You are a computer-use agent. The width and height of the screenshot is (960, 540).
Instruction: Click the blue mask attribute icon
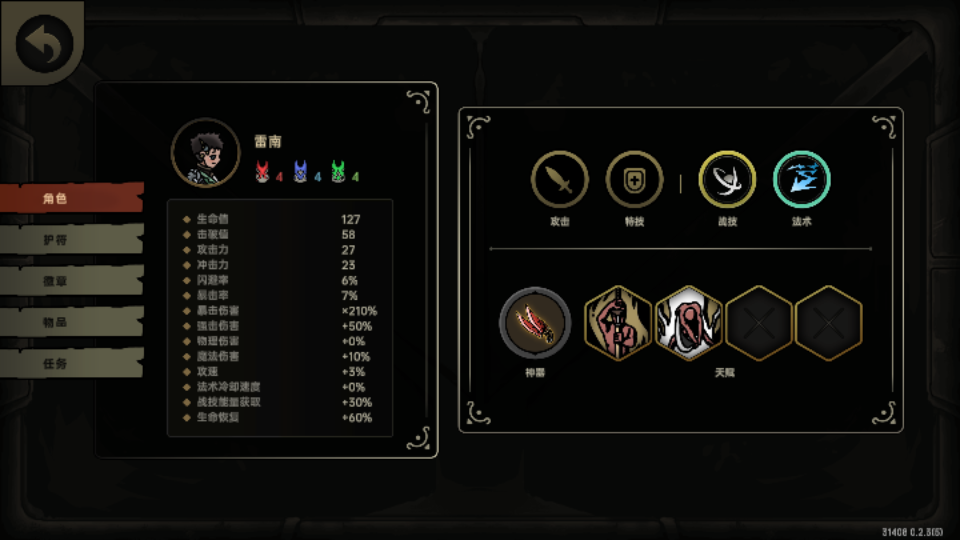coord(300,172)
